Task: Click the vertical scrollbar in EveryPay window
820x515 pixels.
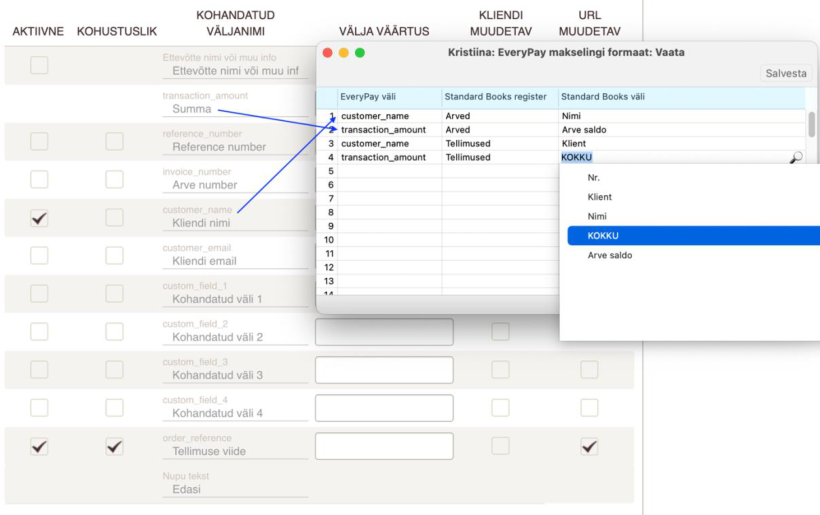Action: [x=811, y=124]
